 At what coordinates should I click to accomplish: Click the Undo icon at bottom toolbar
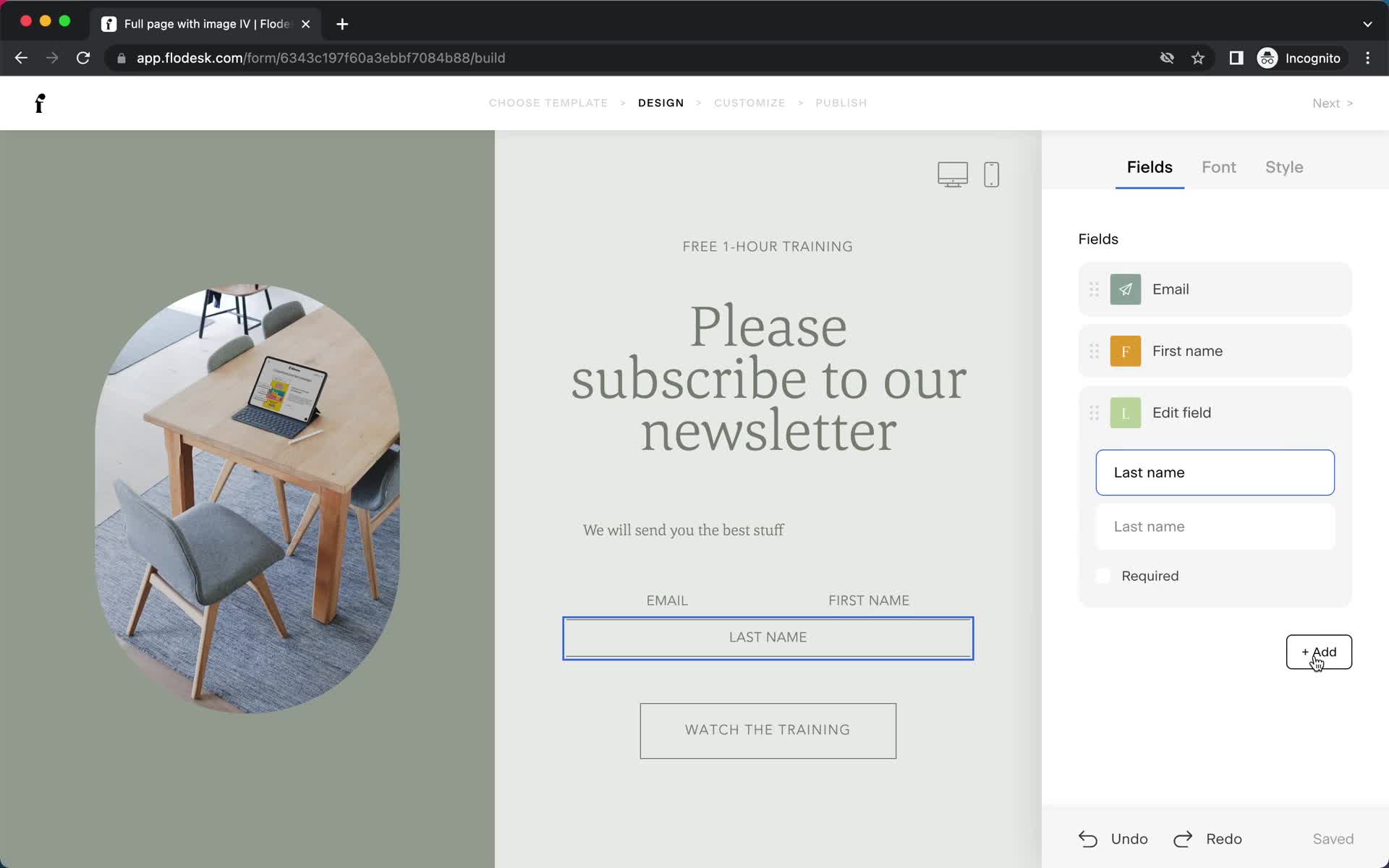1088,839
